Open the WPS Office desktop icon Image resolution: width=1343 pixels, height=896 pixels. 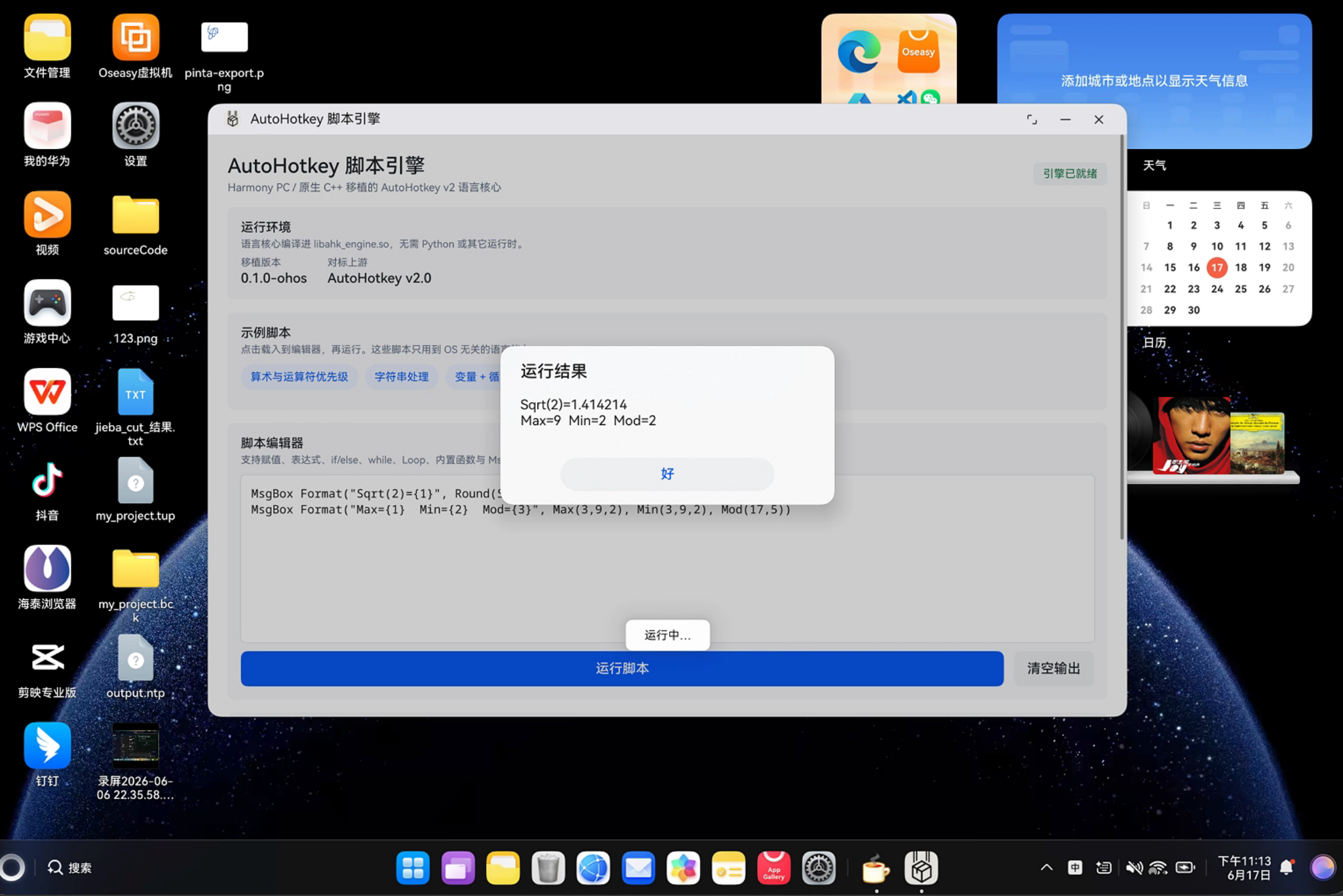pos(47,401)
